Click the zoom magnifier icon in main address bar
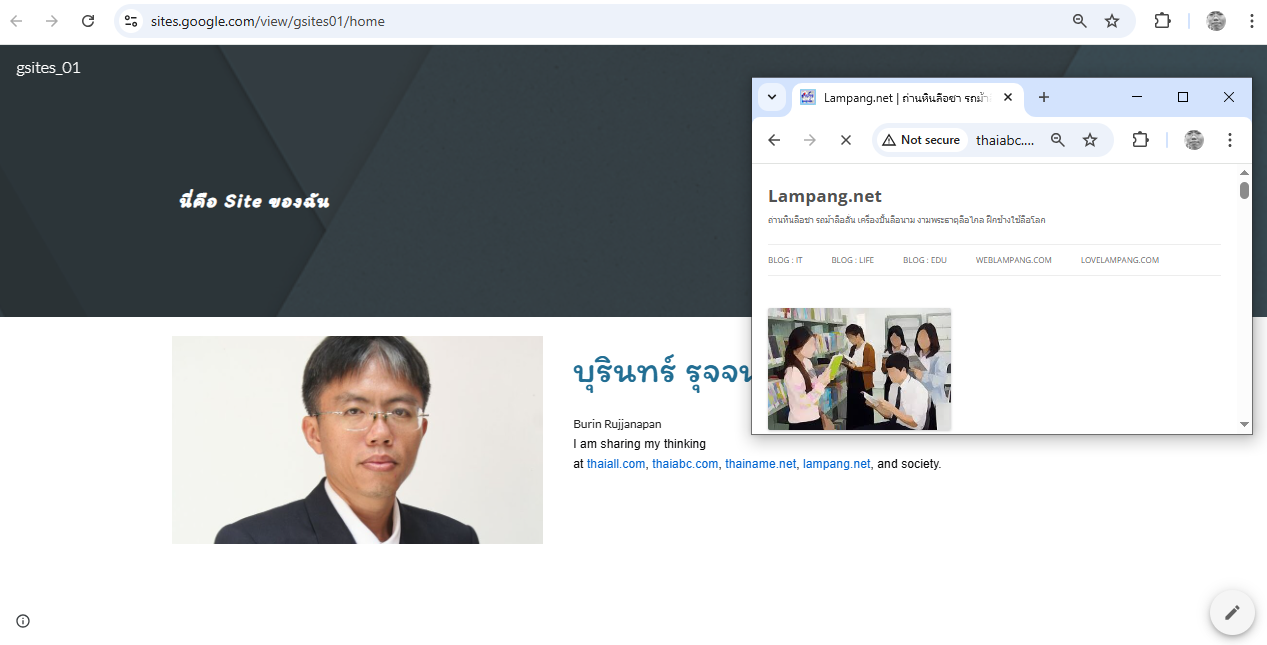 pos(1078,20)
